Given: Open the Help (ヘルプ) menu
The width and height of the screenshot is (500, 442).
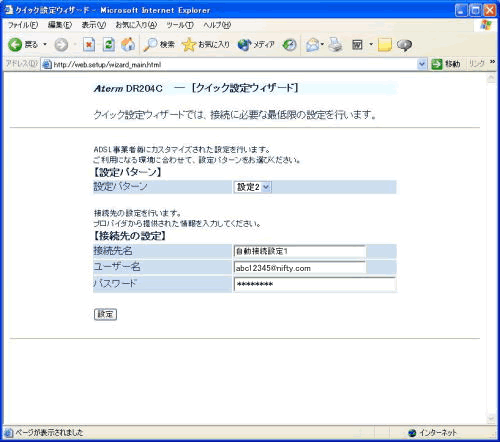Looking at the screenshot, I should pyautogui.click(x=217, y=25).
